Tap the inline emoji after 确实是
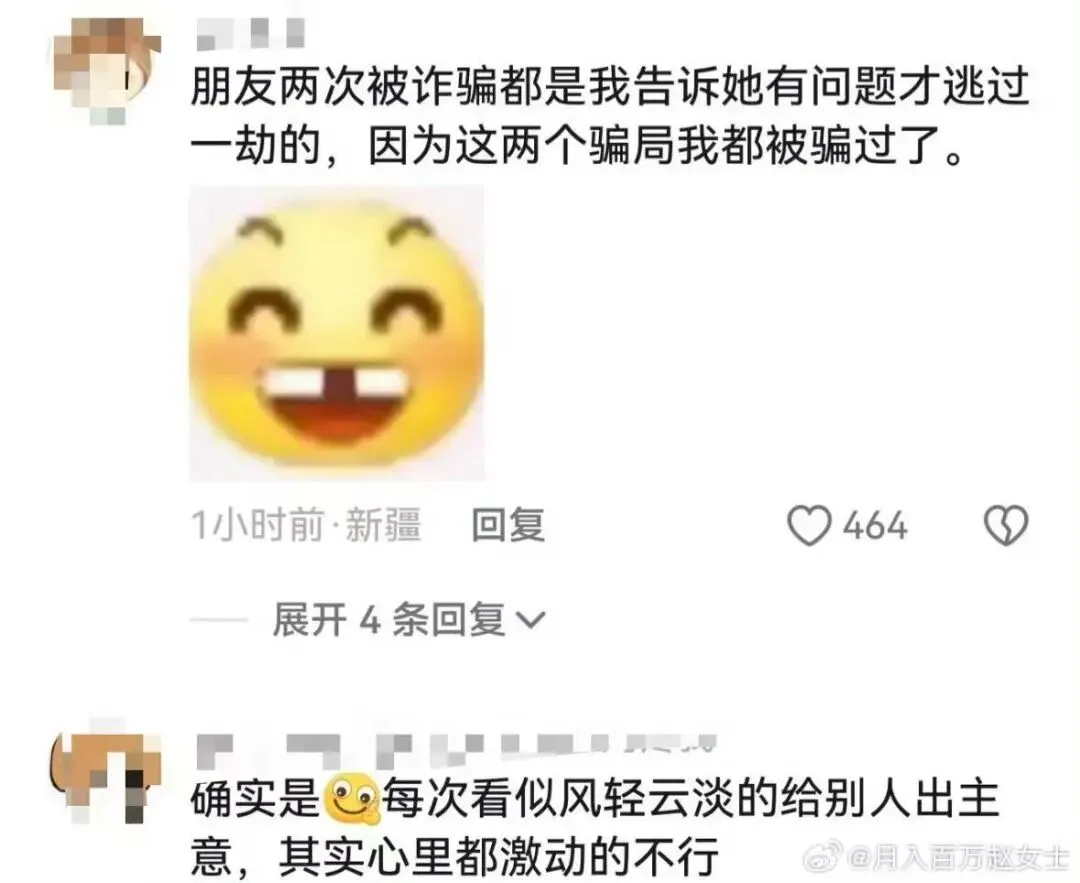 pyautogui.click(x=351, y=800)
